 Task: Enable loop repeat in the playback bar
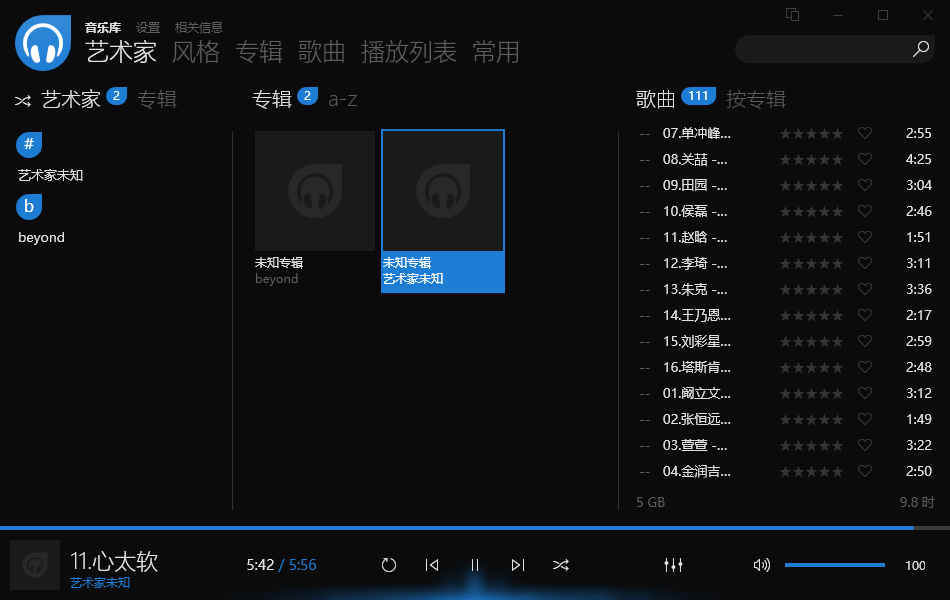(x=389, y=565)
